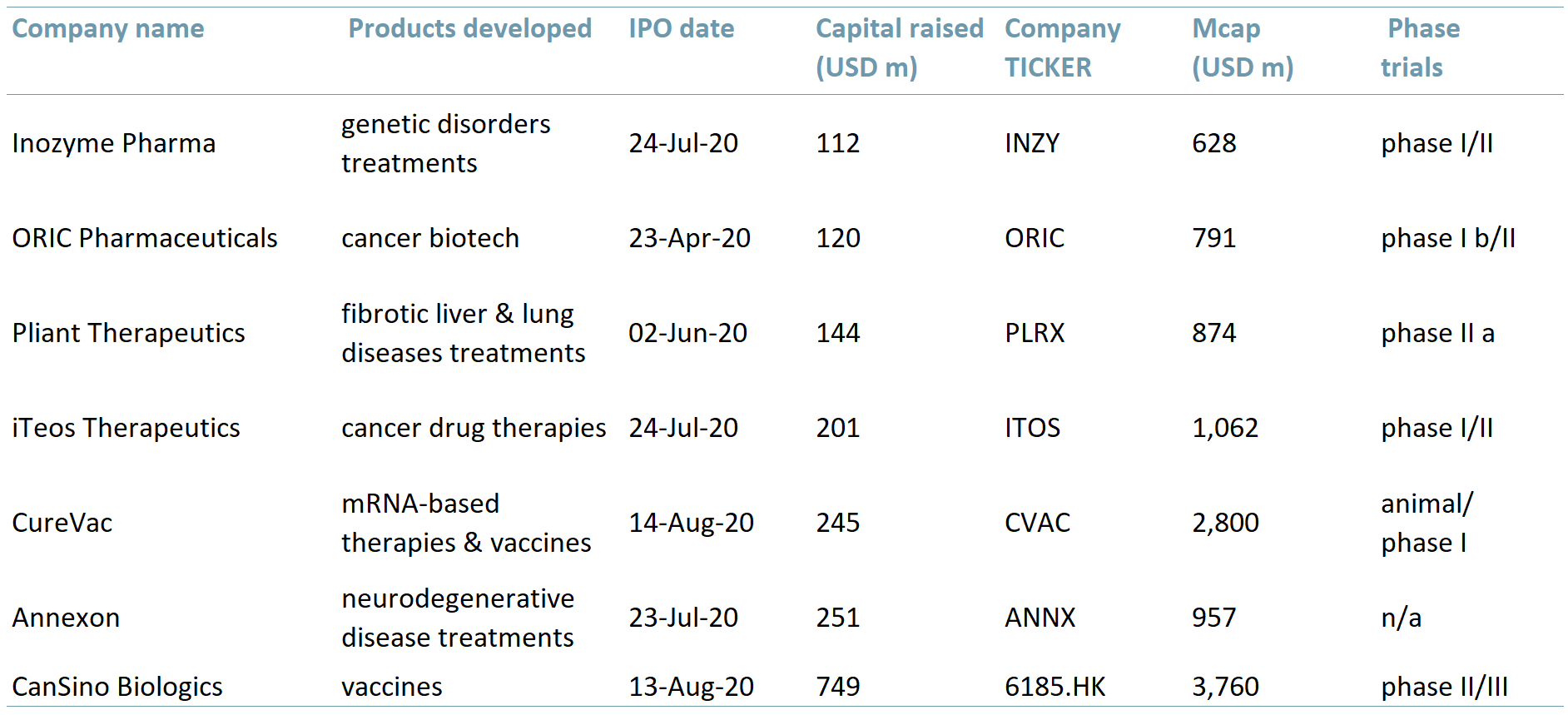Click the 14-Aug-20 IPO date
The image size is (1568, 715).
point(691,523)
